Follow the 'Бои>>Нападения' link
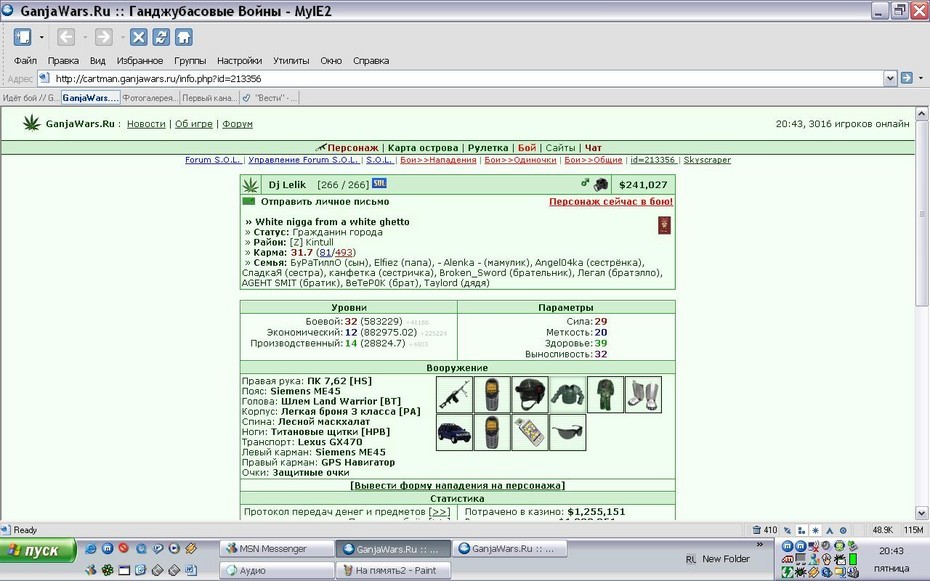The image size is (930, 581). [x=438, y=160]
